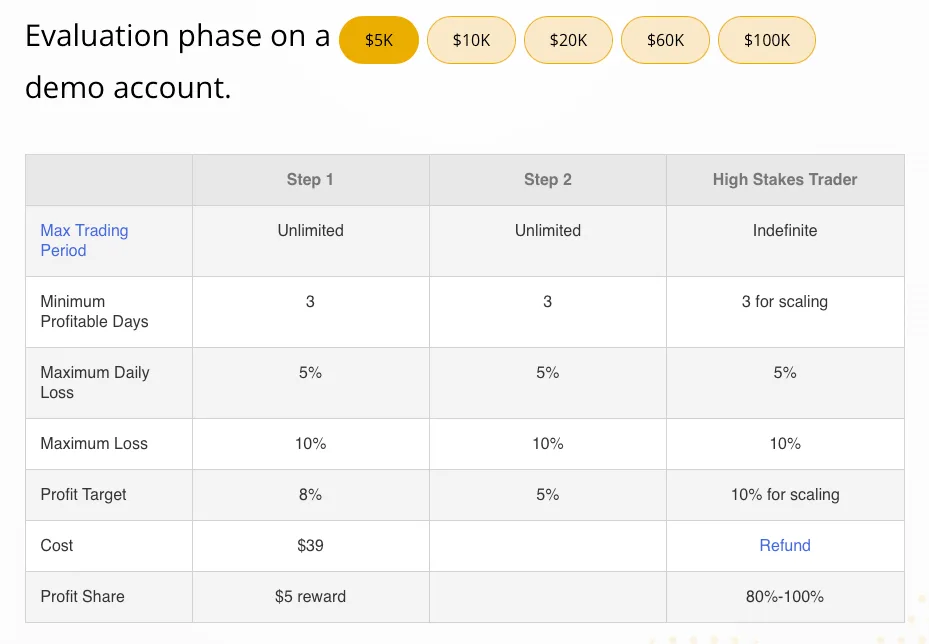Click the 80%-100% Profit Share cell

point(784,596)
